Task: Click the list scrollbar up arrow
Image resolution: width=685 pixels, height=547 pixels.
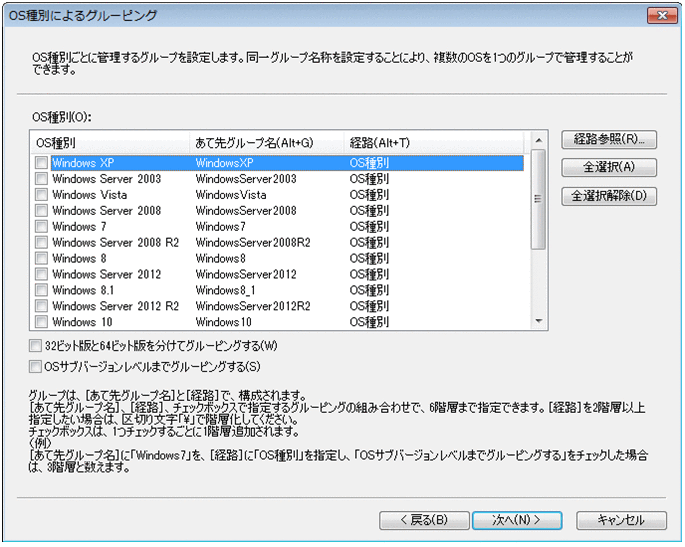Action: (x=539, y=140)
